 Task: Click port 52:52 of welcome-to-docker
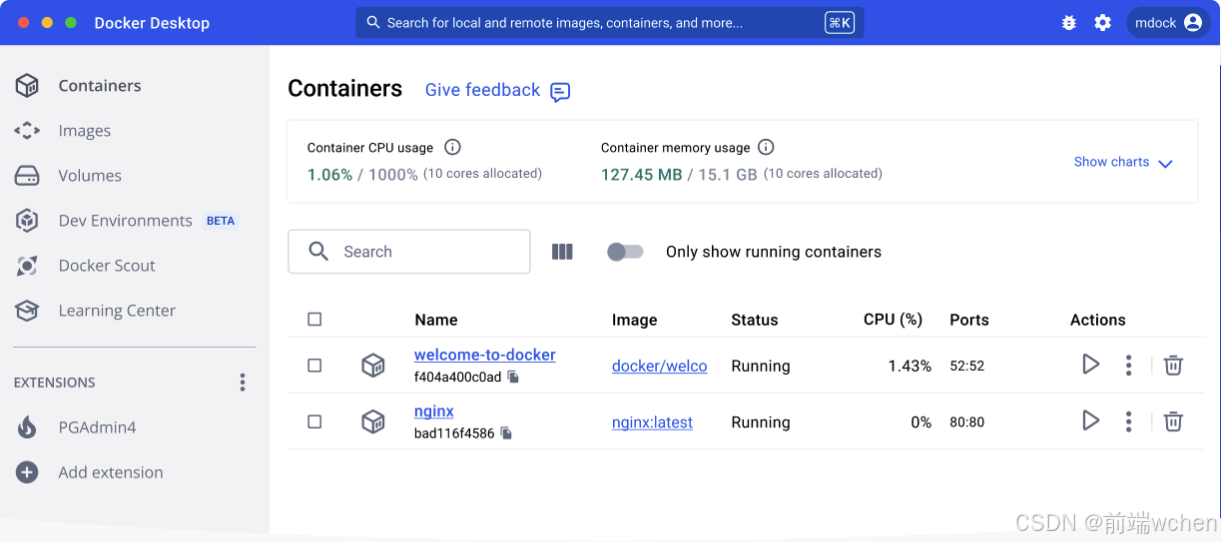click(967, 366)
